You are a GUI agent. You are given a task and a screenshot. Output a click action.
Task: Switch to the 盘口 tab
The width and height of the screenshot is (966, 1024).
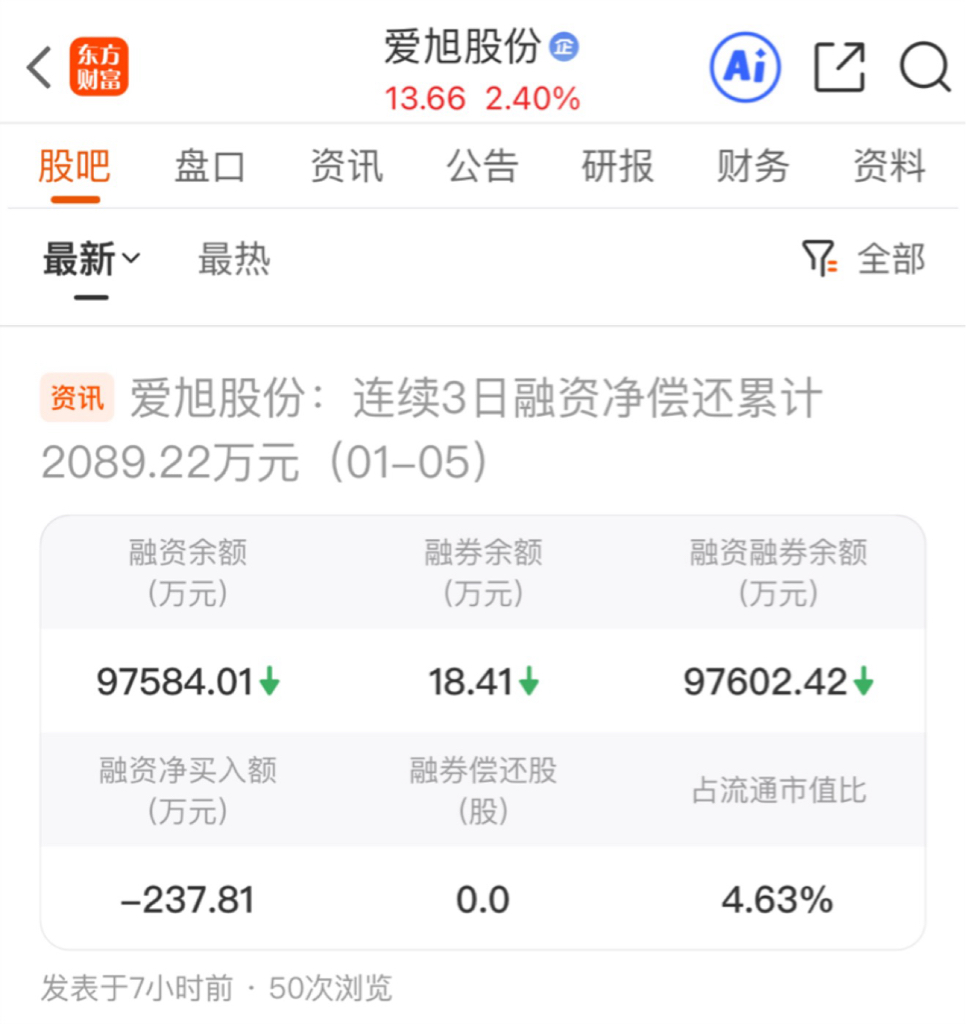coord(210,166)
